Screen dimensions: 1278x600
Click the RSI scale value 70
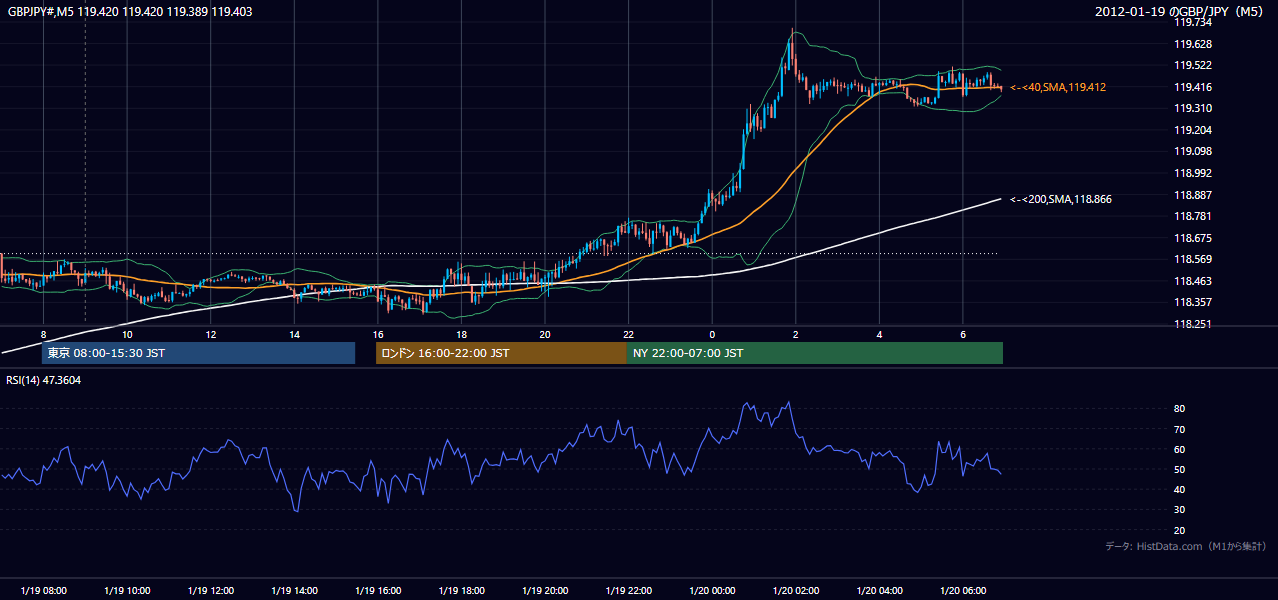tap(1179, 429)
